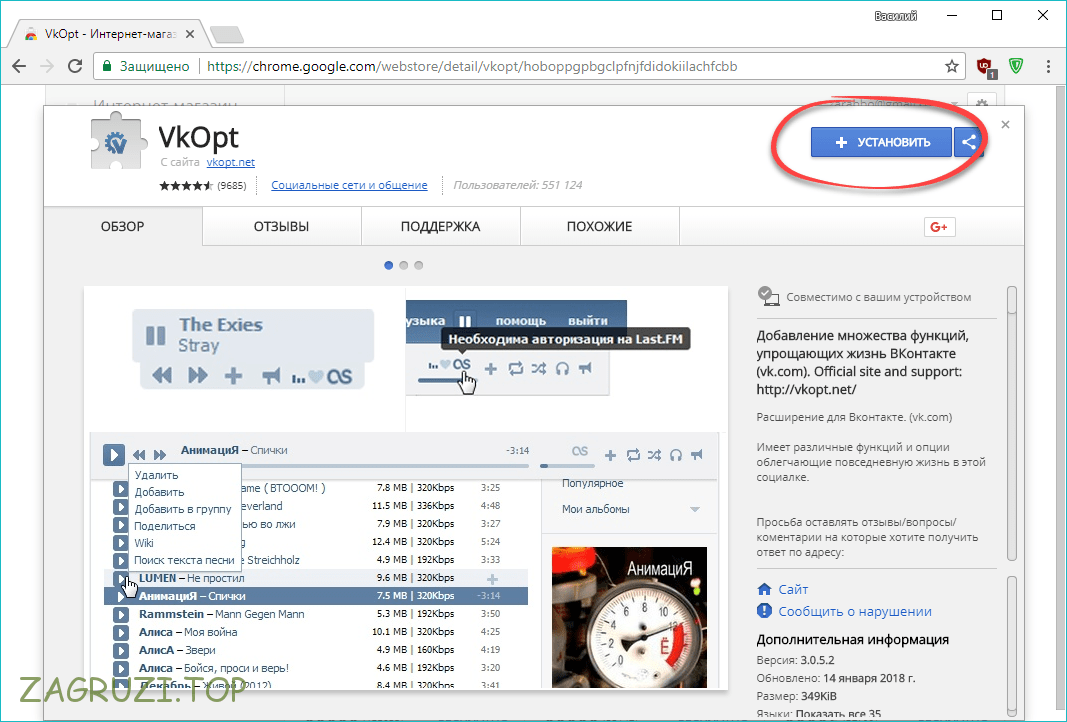Open a new browser tab
Viewport: 1067px width, 722px height.
pyautogui.click(x=227, y=34)
